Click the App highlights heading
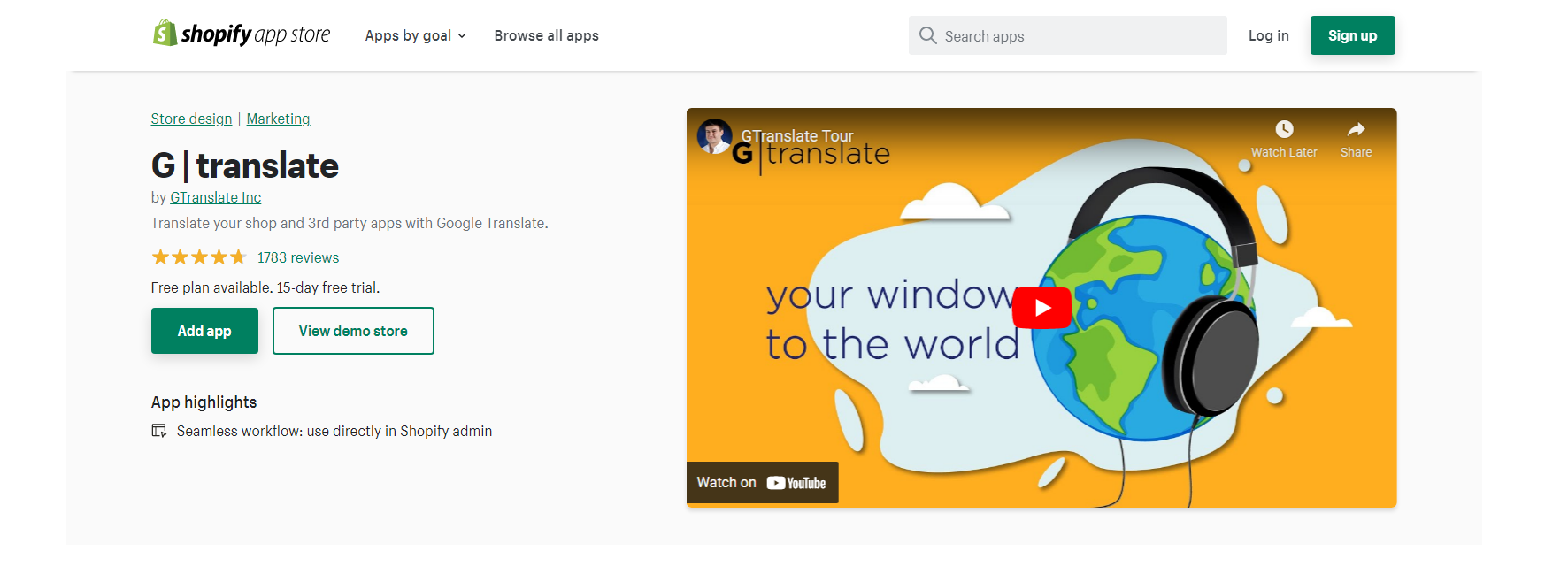 click(204, 402)
